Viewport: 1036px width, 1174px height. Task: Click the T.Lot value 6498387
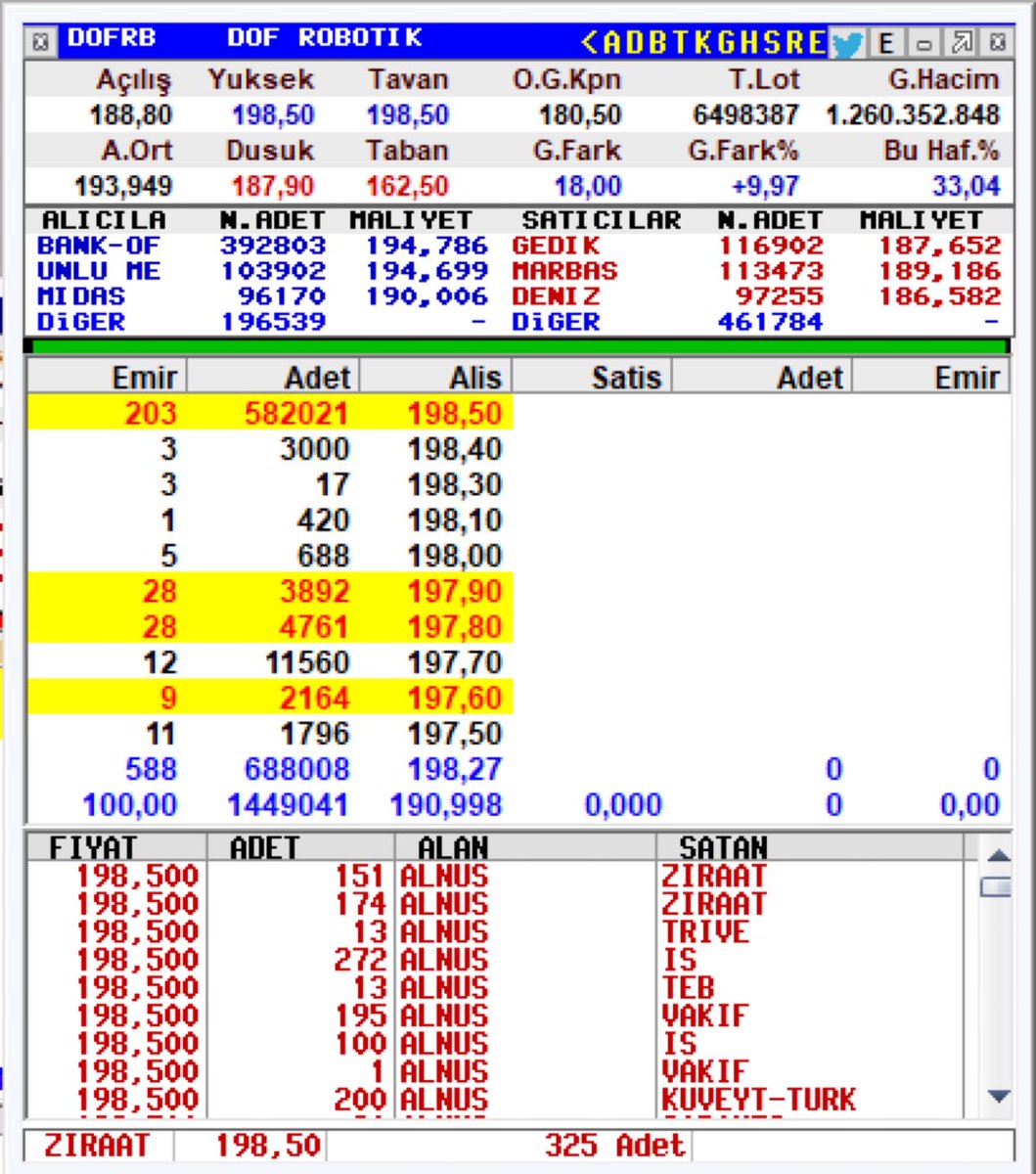(x=745, y=115)
